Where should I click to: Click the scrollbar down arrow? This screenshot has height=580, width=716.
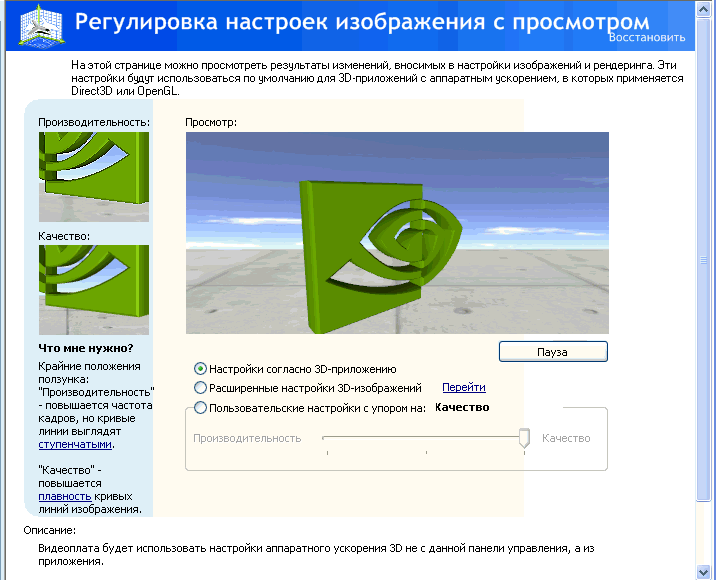[x=706, y=570]
